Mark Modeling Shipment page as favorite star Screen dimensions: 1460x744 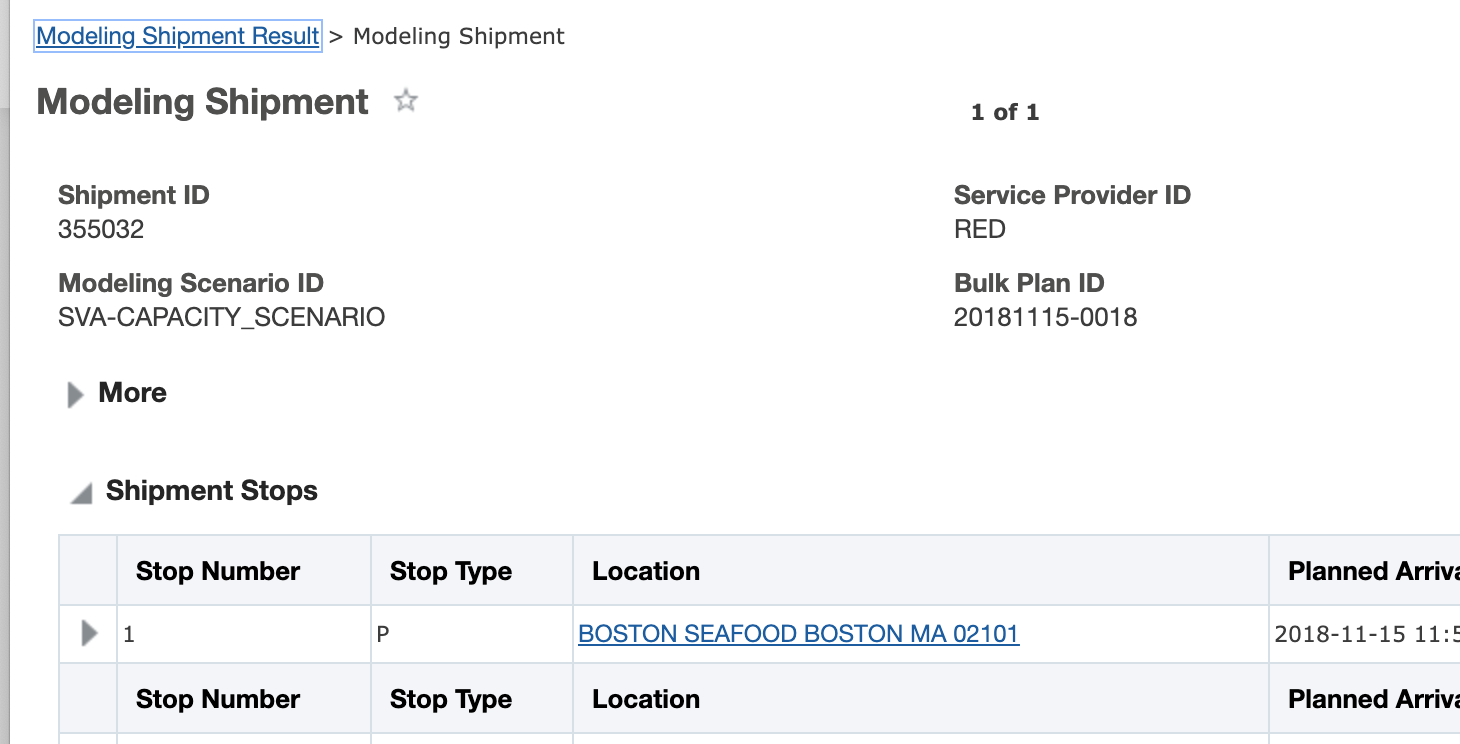(x=405, y=100)
